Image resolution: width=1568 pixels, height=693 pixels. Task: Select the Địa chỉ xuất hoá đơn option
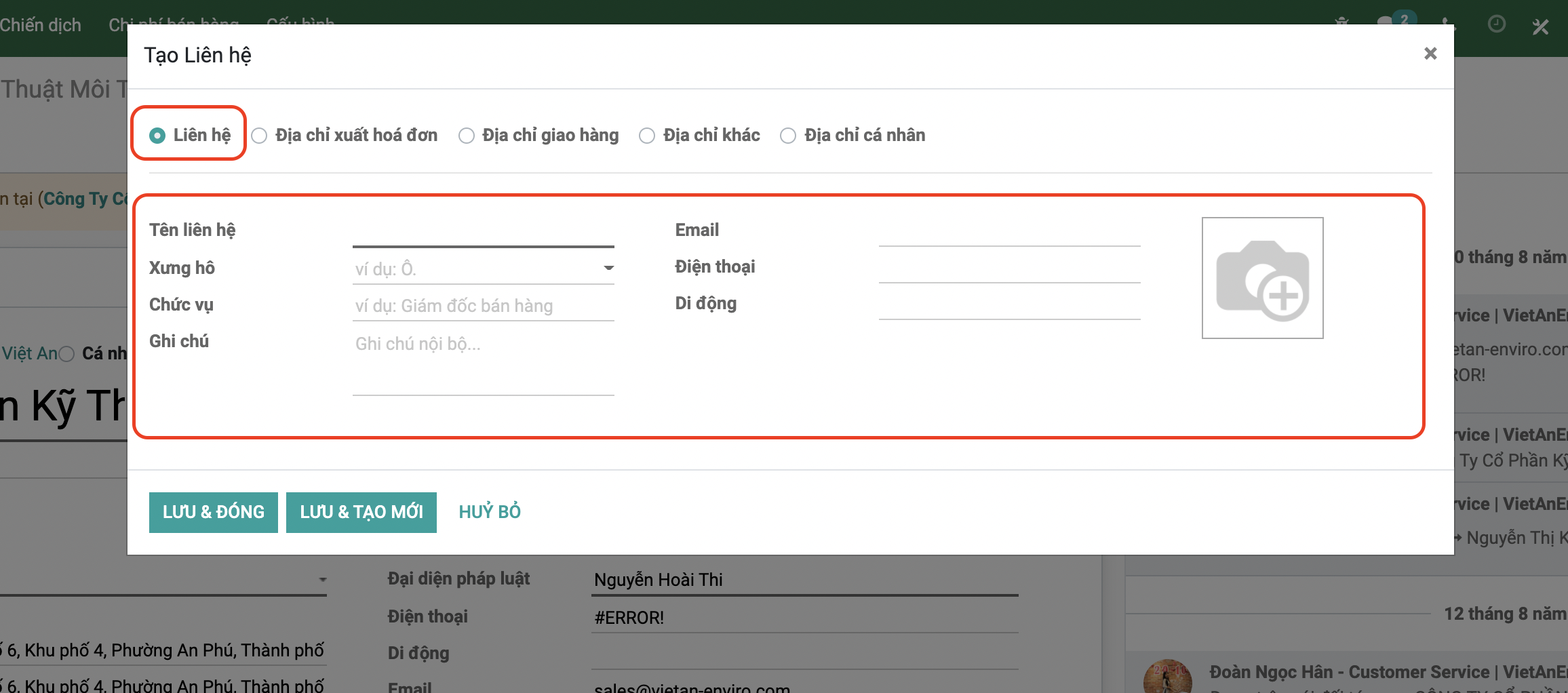click(x=259, y=136)
